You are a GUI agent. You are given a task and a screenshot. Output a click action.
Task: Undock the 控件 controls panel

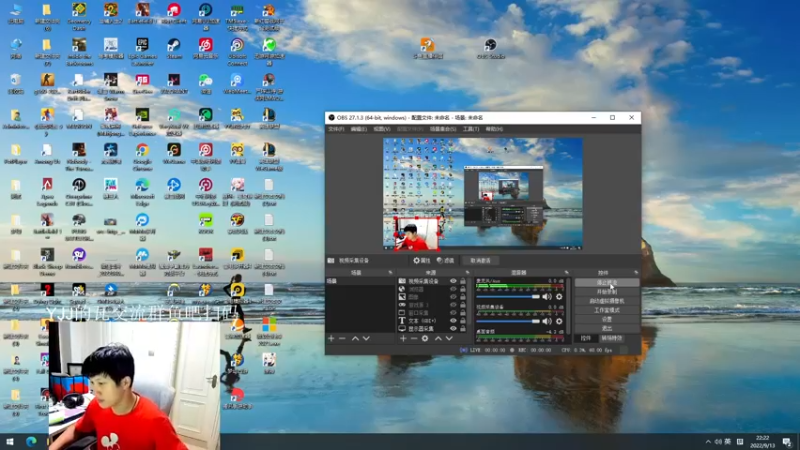[x=636, y=272]
